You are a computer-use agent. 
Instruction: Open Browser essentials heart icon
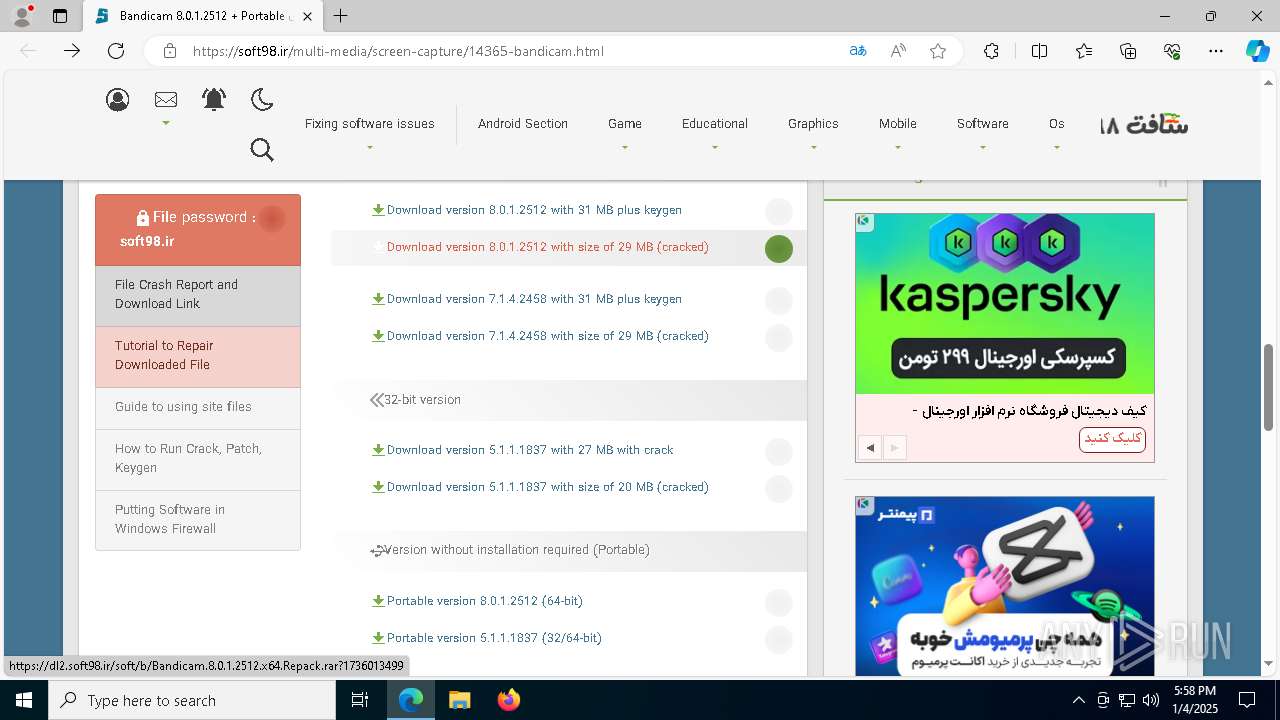point(1172,51)
